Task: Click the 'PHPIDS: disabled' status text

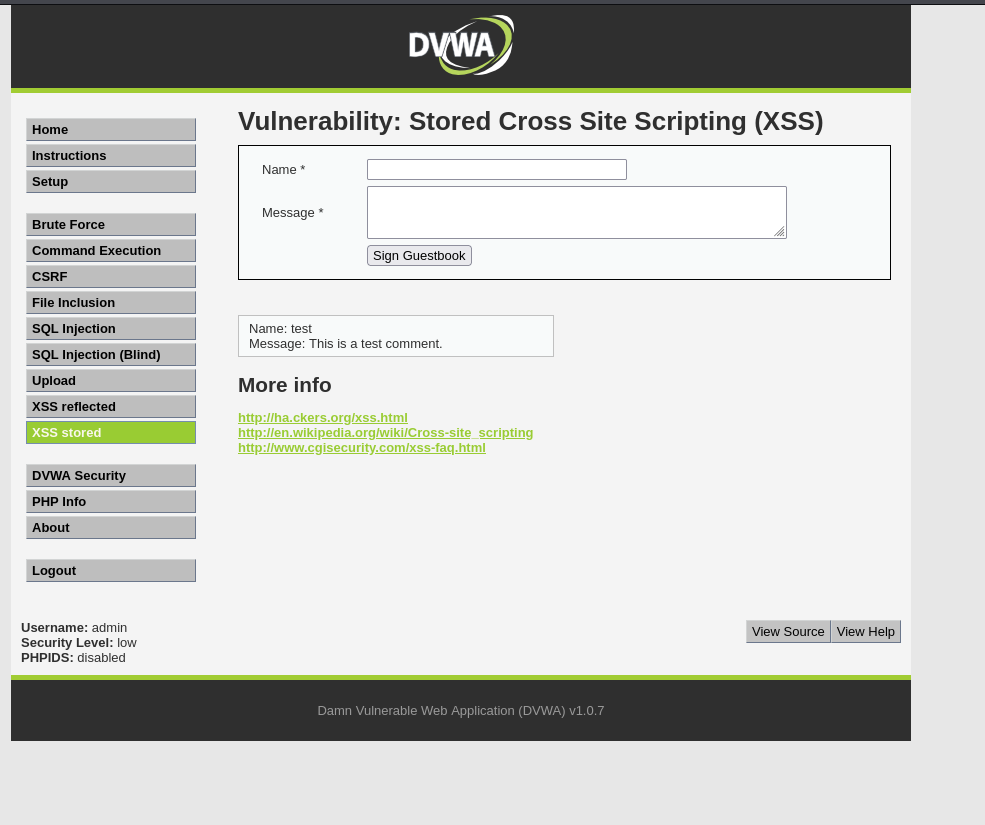Action: click(x=73, y=658)
